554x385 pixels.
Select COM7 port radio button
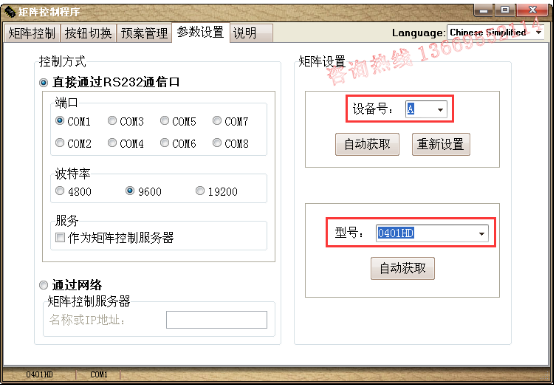coord(217,121)
